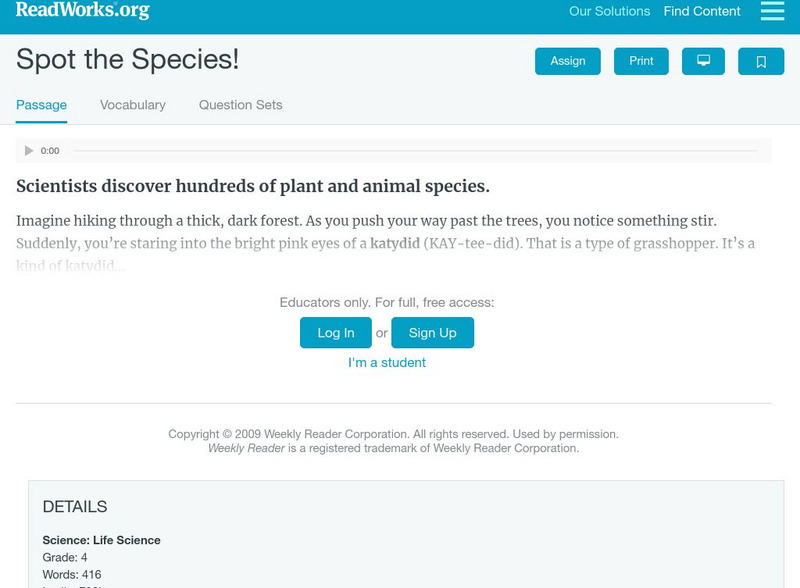Click the Print button
This screenshot has height=588, width=800.
click(641, 61)
